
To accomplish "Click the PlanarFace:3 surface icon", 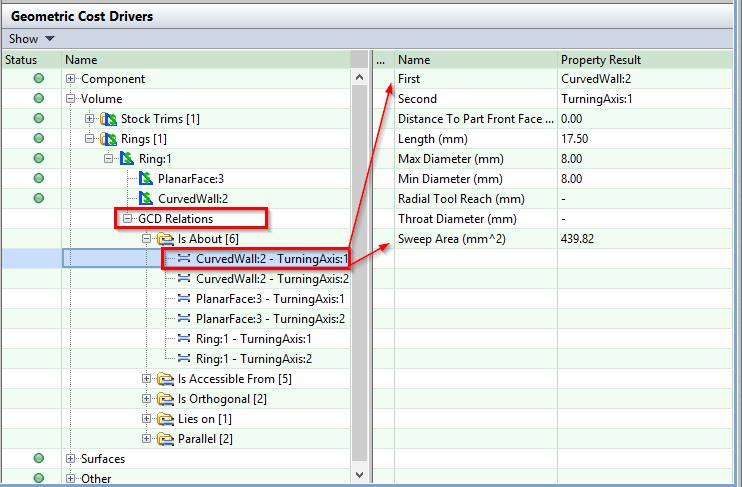I will coord(146,179).
